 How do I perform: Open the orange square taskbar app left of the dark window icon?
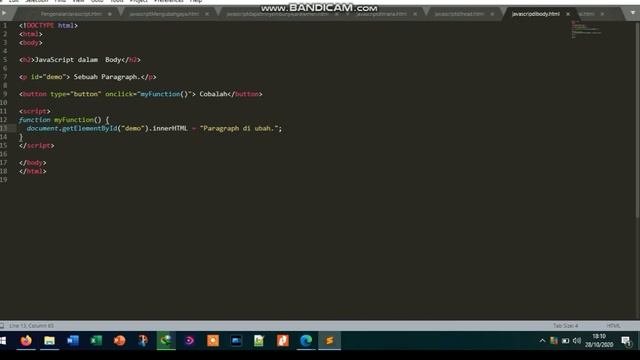pos(213,340)
